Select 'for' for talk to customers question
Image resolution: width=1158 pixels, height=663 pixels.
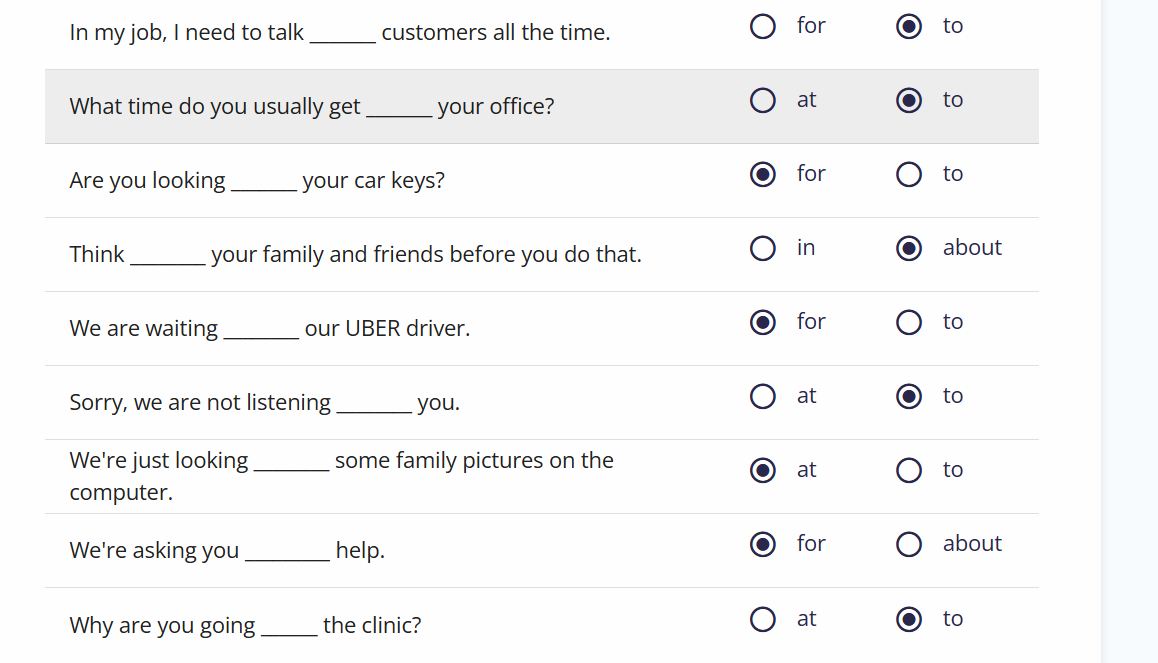coord(763,27)
